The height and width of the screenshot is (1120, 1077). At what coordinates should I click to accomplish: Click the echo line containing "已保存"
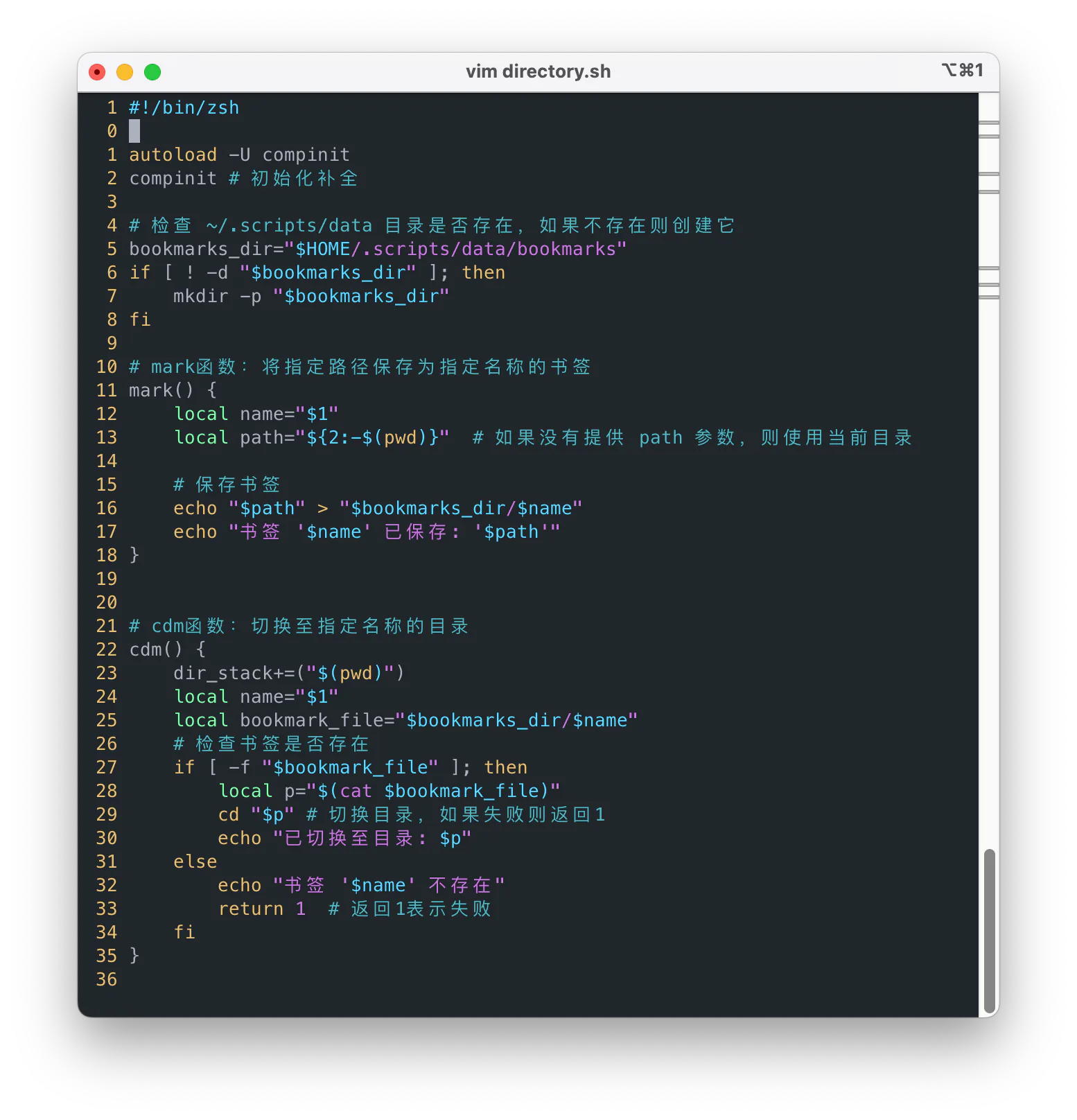point(367,532)
